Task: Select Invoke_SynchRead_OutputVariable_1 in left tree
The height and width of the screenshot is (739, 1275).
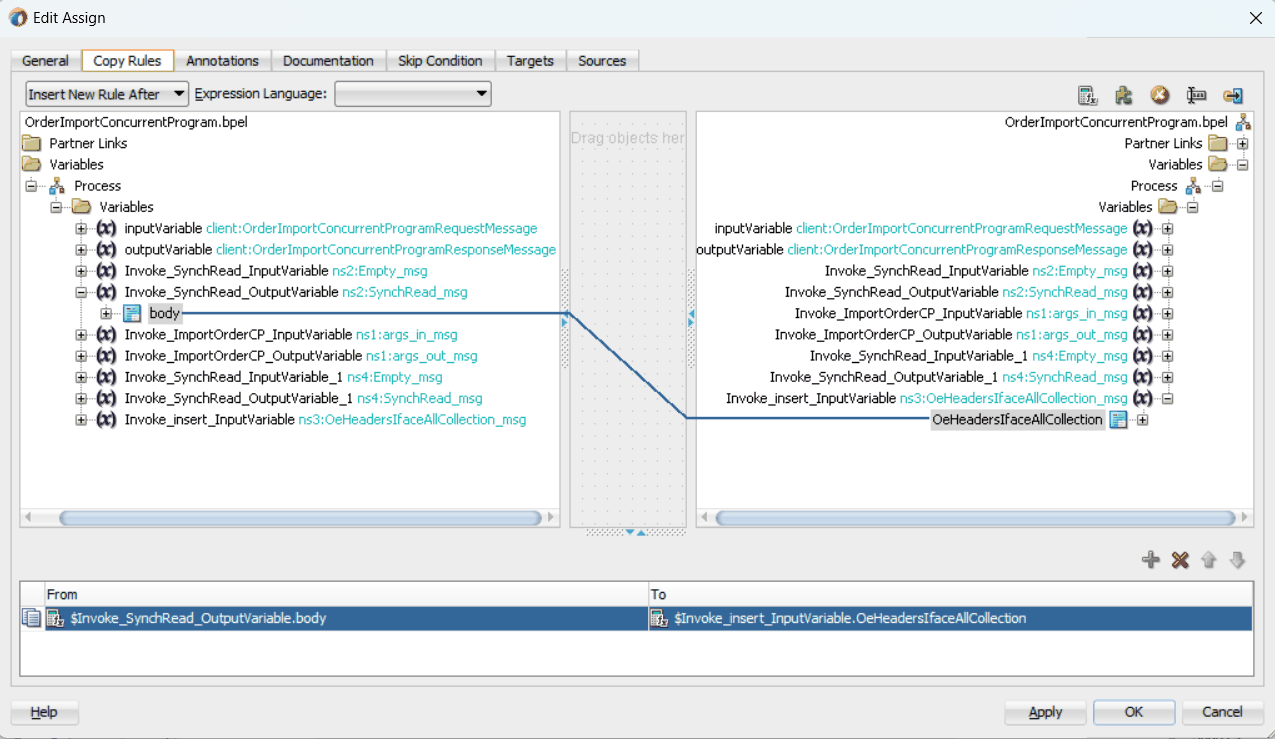Action: [303, 399]
